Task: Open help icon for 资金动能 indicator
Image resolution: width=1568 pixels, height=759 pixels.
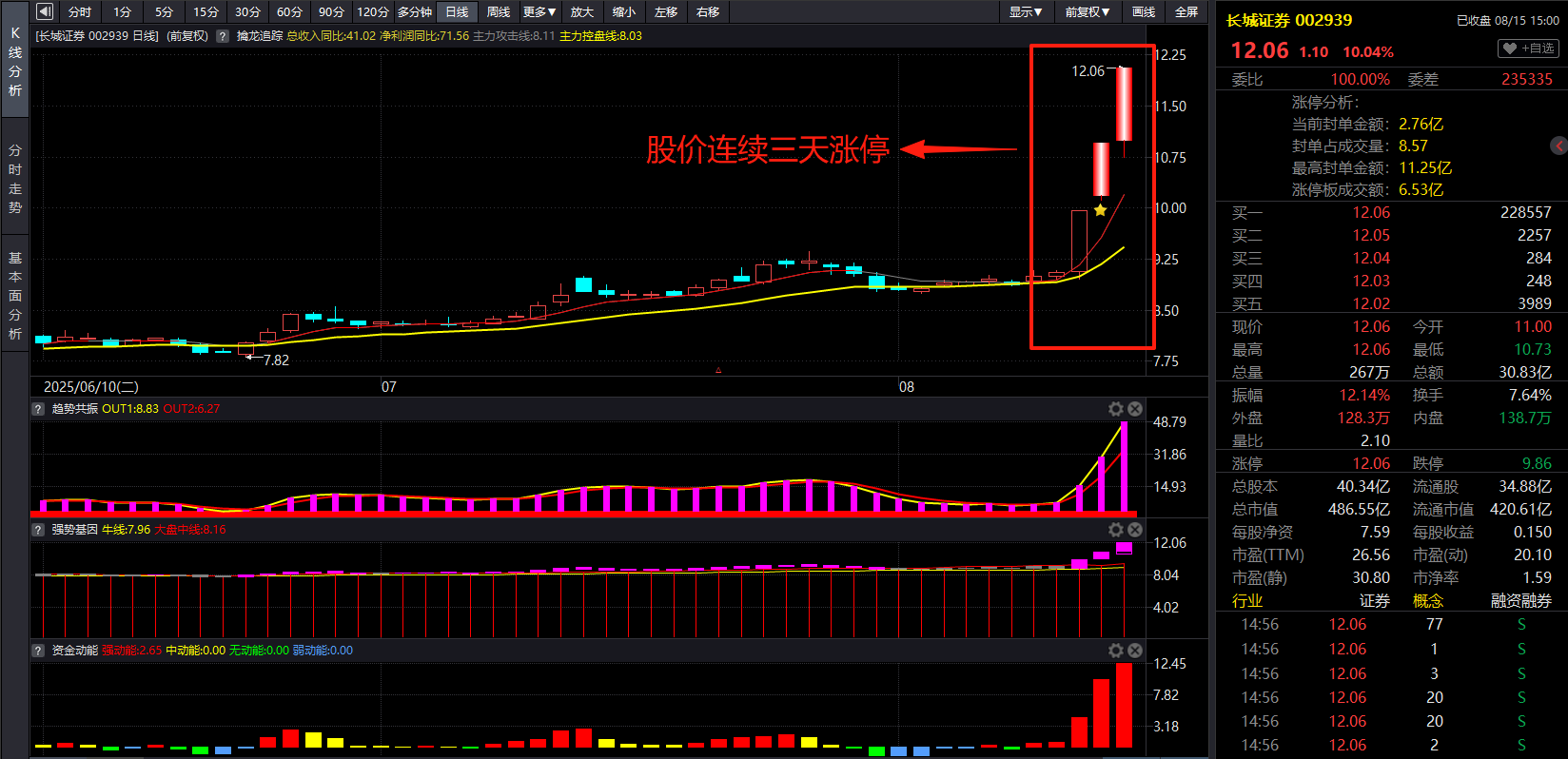Action: coord(38,651)
